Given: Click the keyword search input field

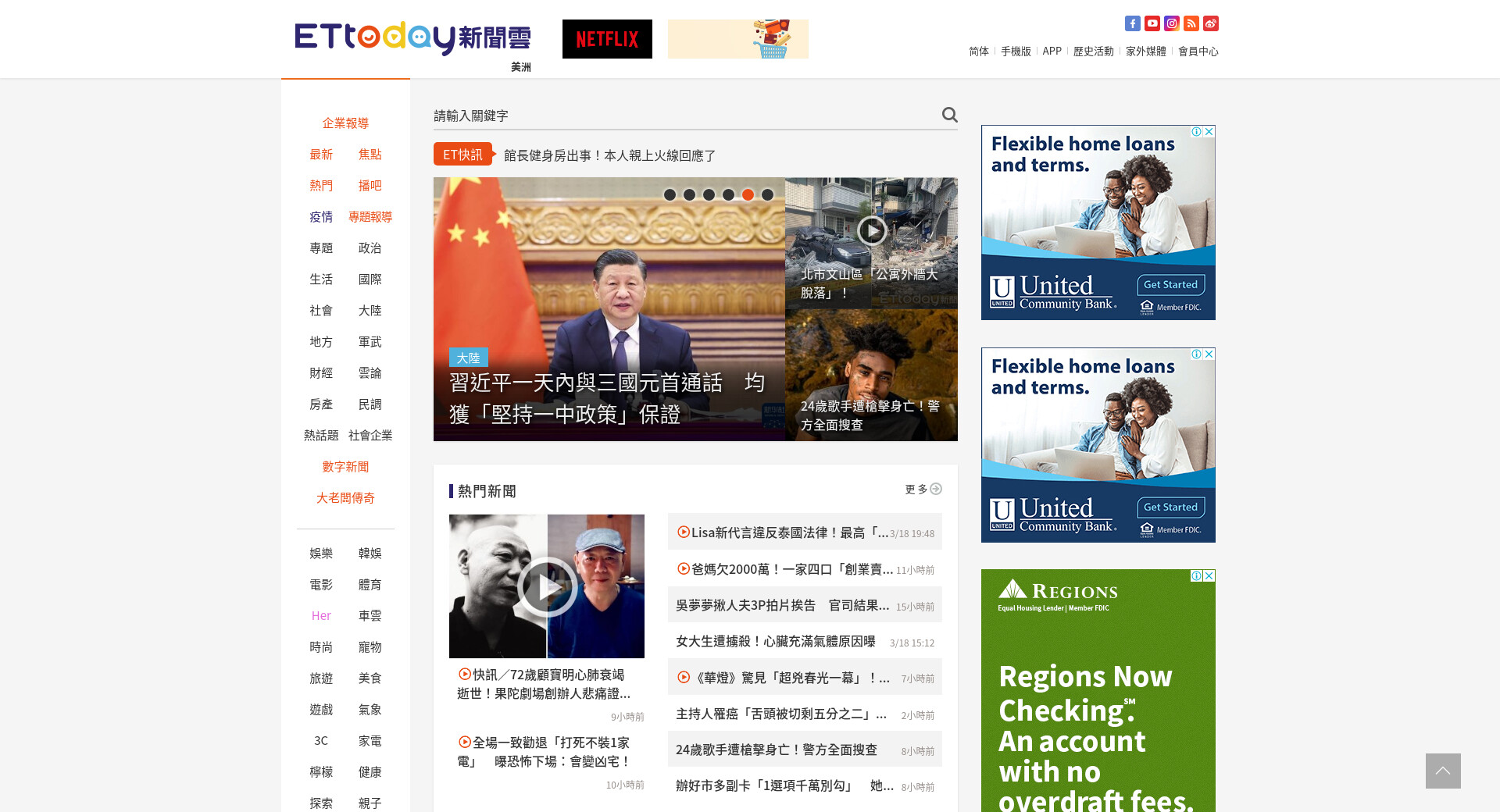Looking at the screenshot, I should coord(684,116).
